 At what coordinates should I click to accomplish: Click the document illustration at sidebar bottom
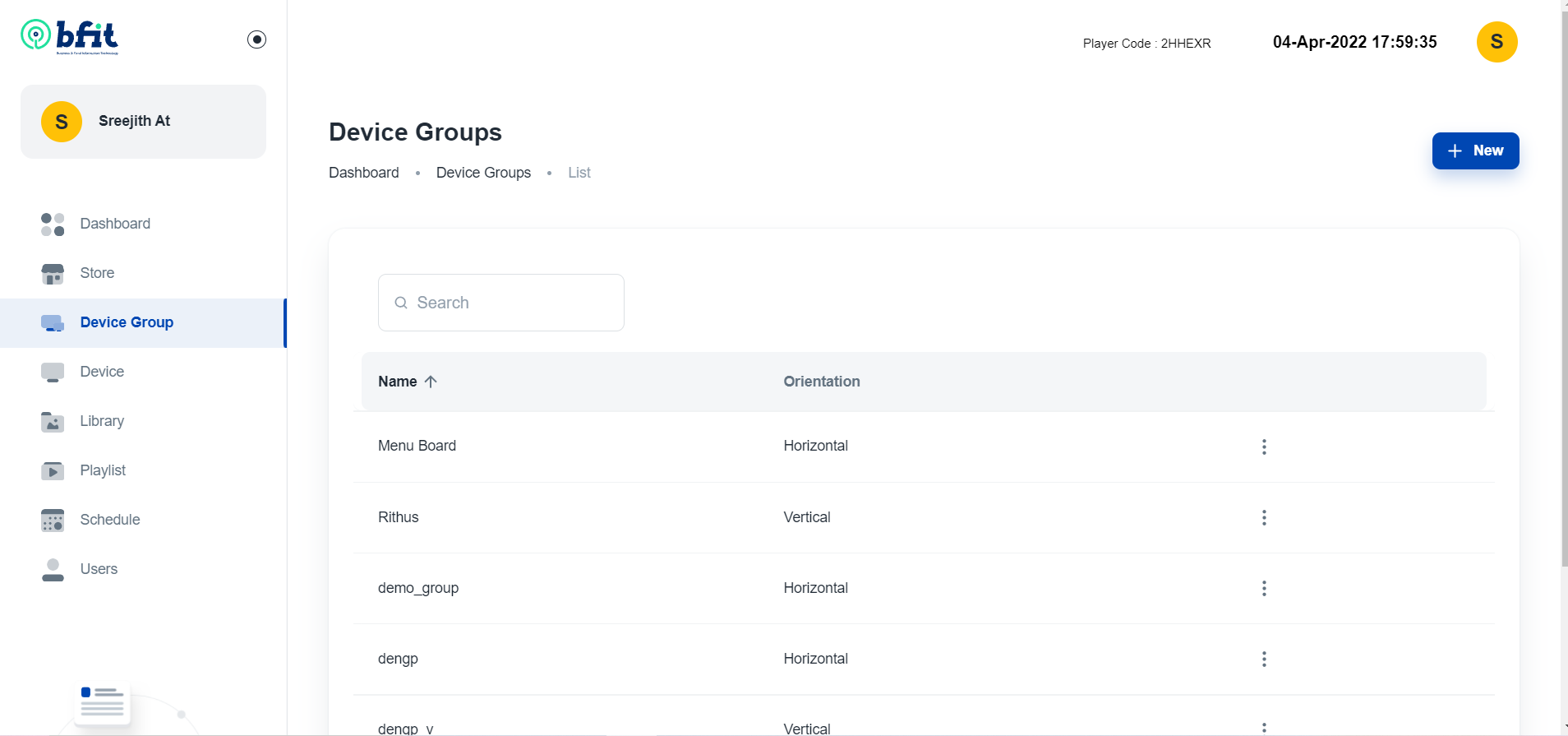point(103,703)
